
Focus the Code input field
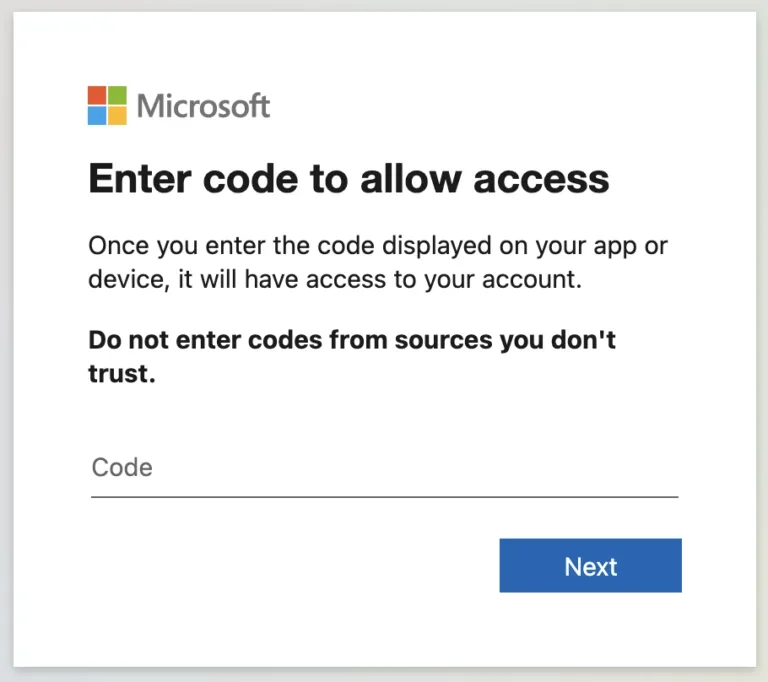click(x=384, y=468)
